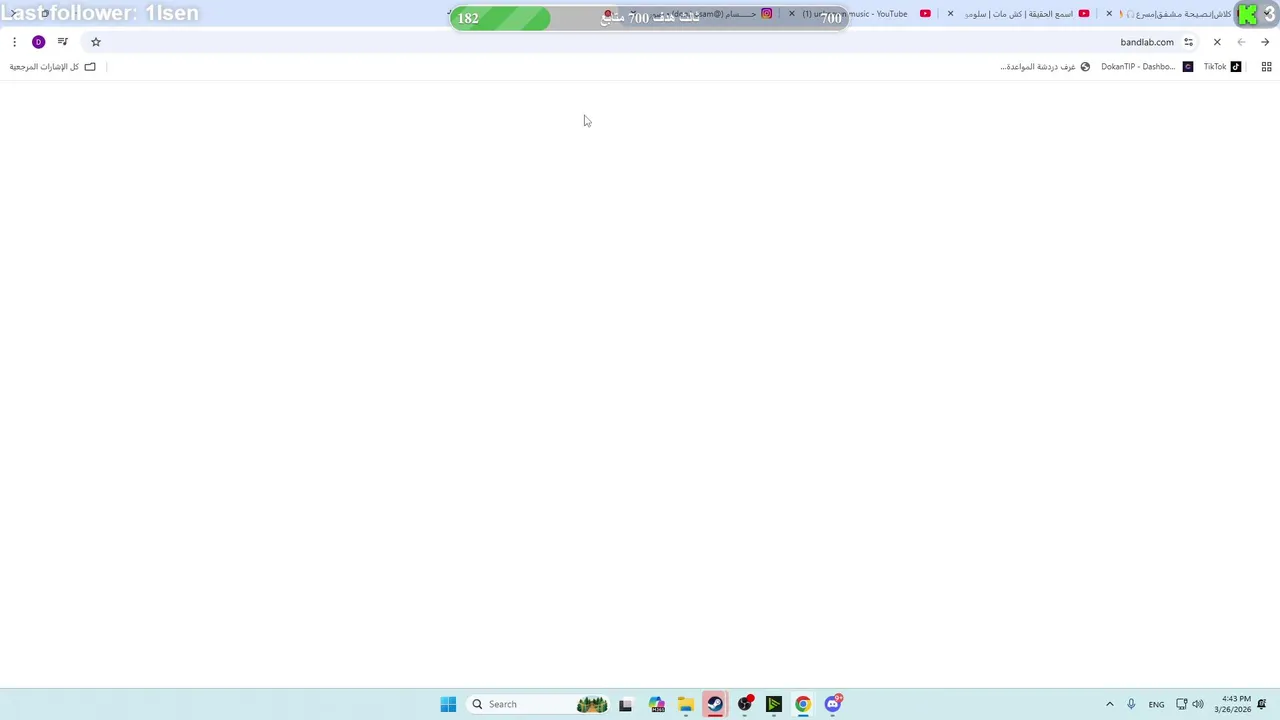Open the Windows Start menu
This screenshot has height=720, width=1280.
tap(448, 704)
